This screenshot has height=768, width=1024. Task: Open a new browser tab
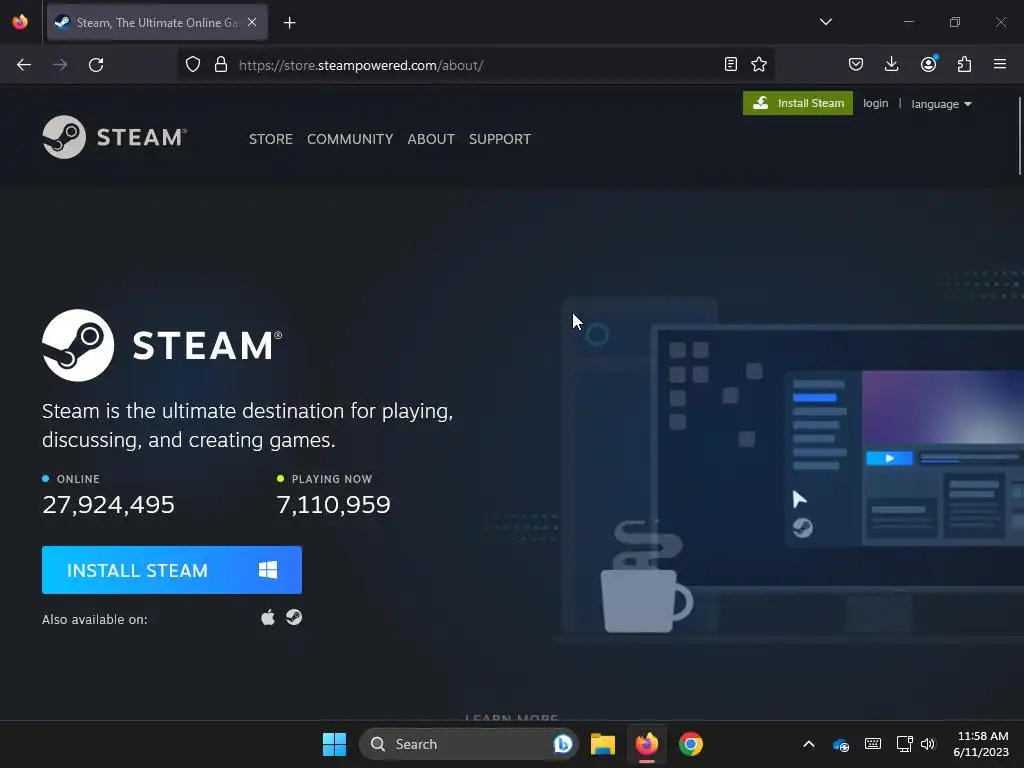(x=289, y=23)
